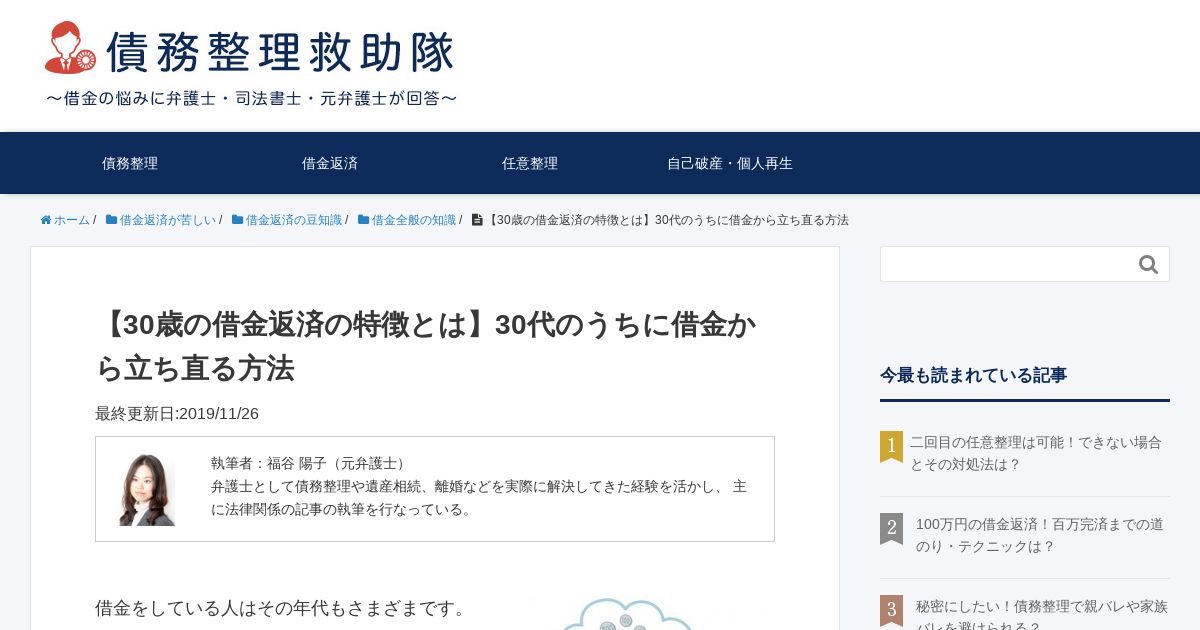Image resolution: width=1200 pixels, height=630 pixels.
Task: Open the 任意整理 menu item
Action: tap(530, 163)
